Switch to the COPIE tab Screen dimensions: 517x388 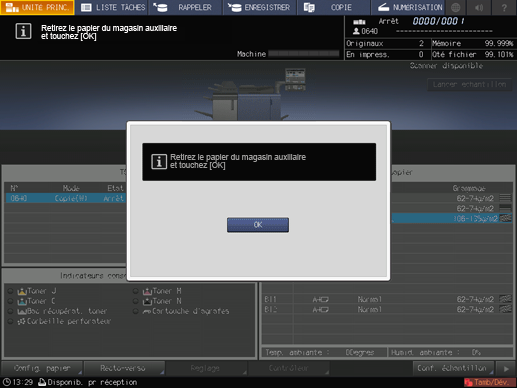tap(333, 7)
